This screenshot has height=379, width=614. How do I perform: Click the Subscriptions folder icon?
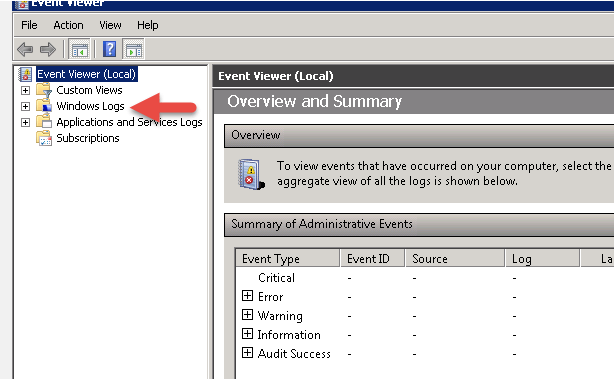[x=44, y=138]
